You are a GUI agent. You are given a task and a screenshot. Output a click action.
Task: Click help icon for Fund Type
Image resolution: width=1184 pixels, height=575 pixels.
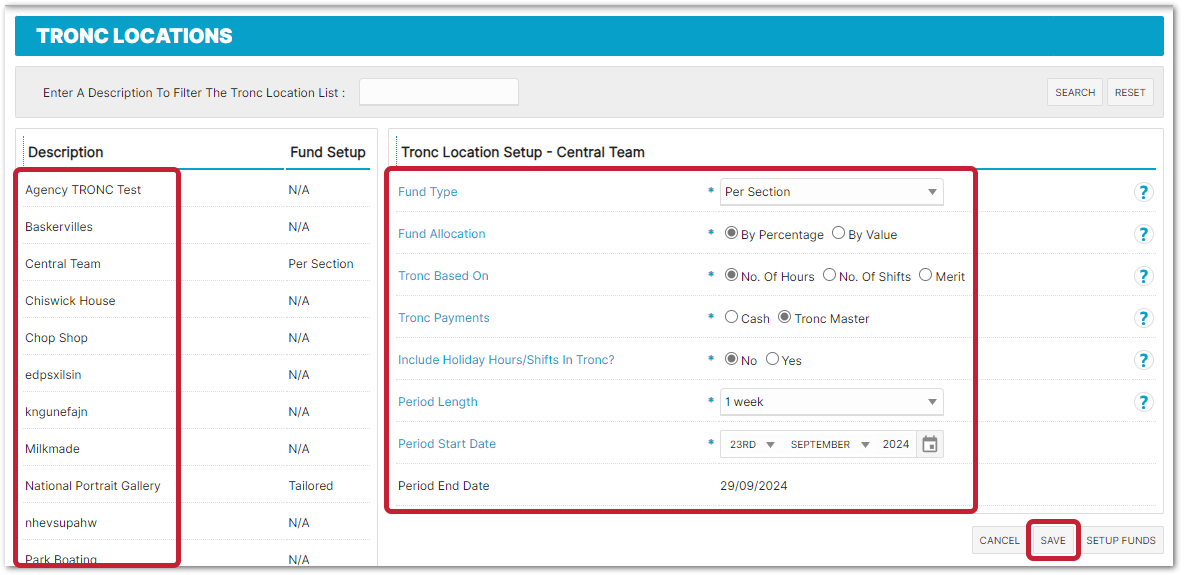pos(1144,192)
